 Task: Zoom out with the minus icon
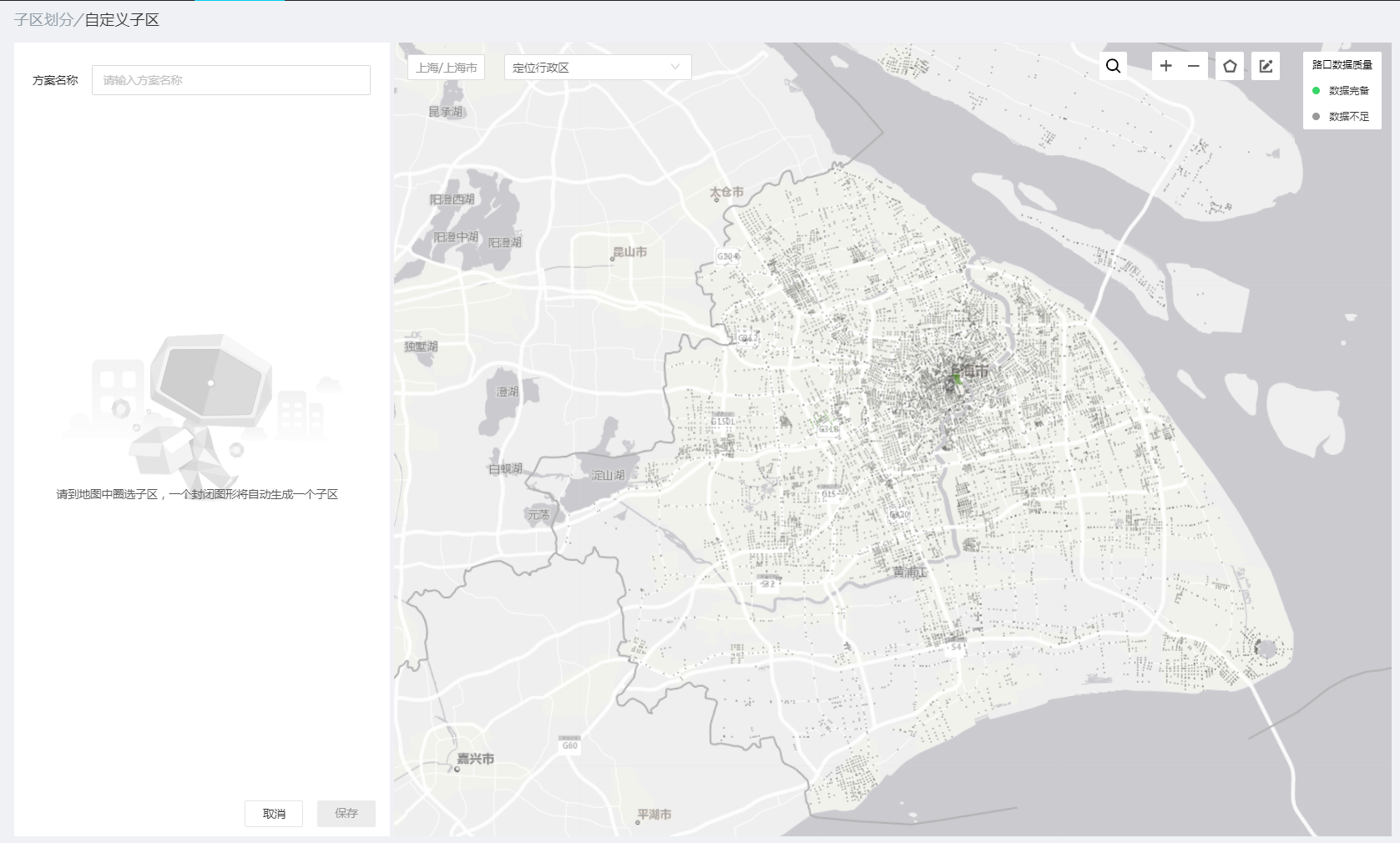pos(1194,66)
